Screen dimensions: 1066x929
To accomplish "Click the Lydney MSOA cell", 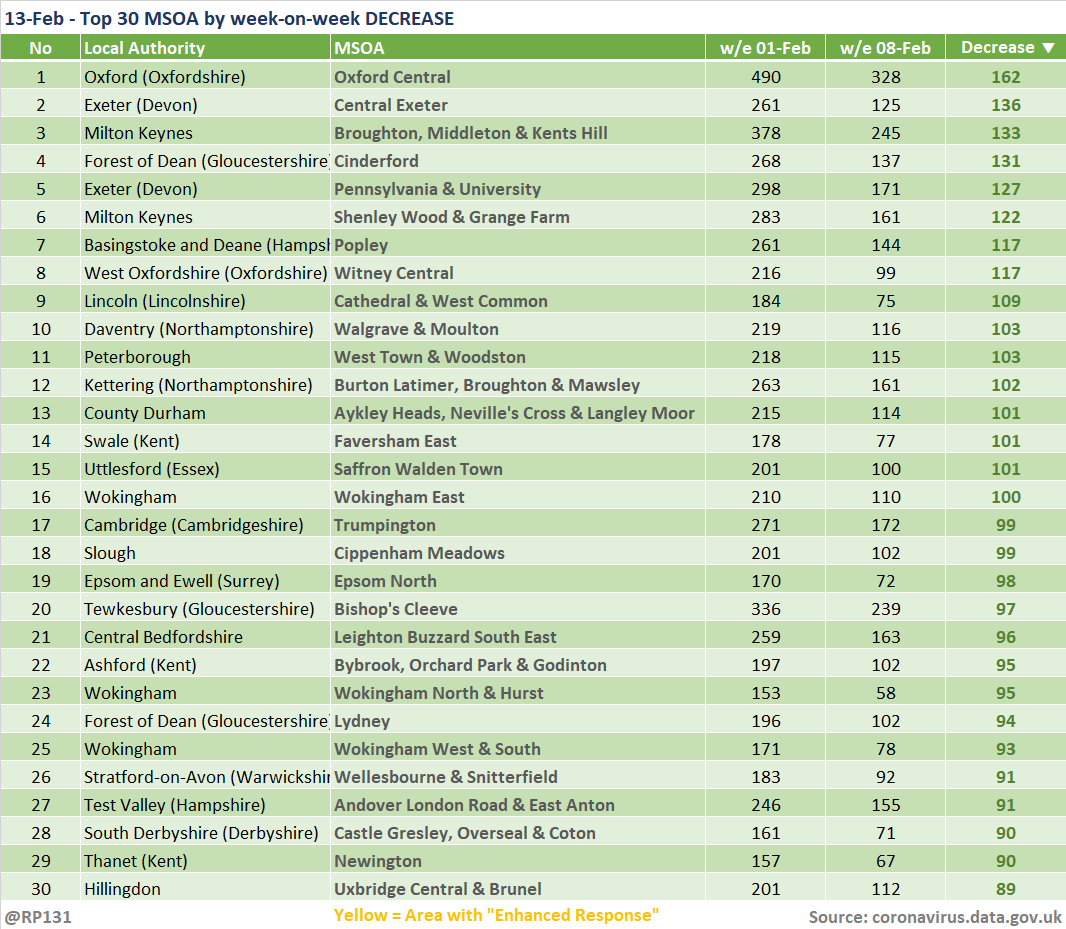I will click(517, 721).
